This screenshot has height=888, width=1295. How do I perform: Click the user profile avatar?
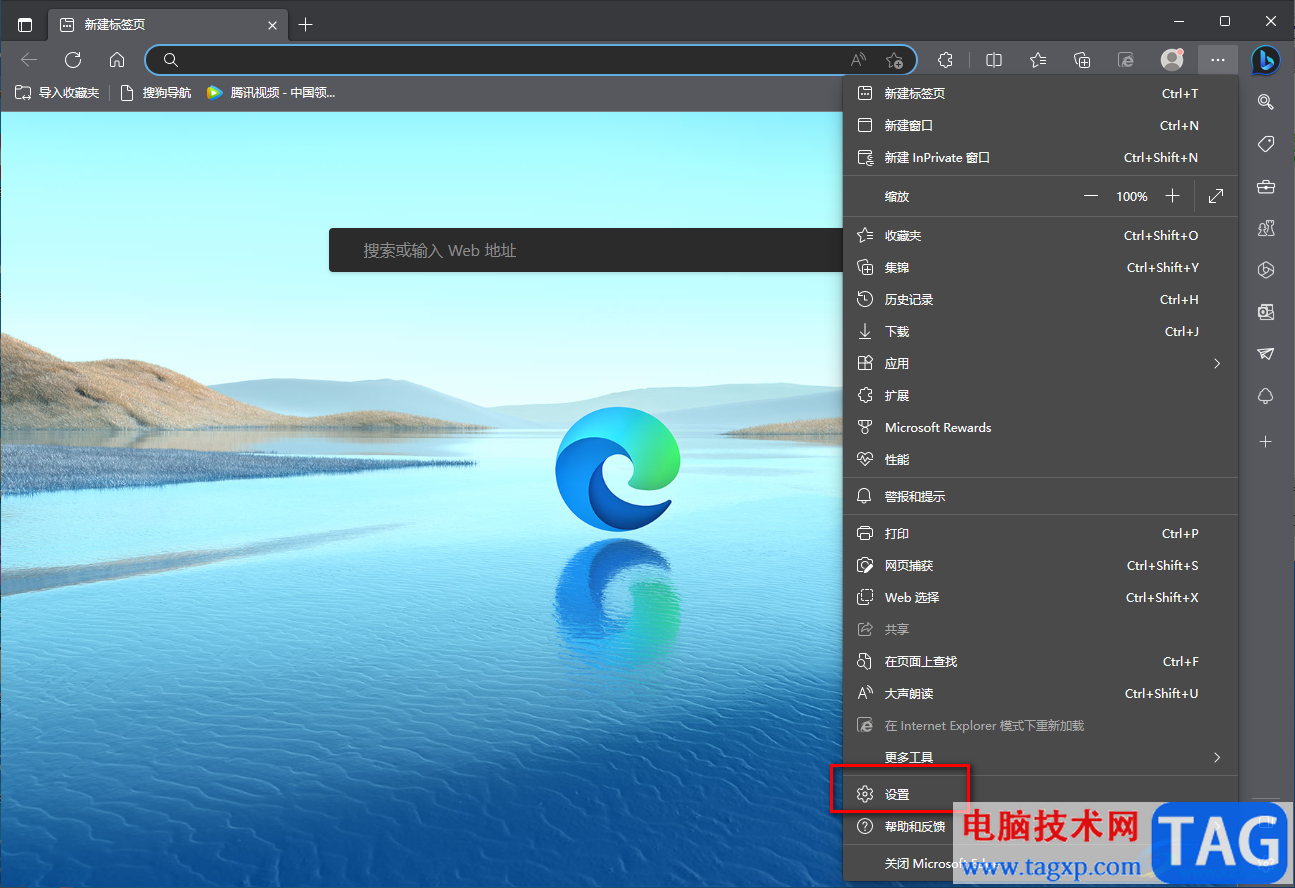pyautogui.click(x=1172, y=60)
